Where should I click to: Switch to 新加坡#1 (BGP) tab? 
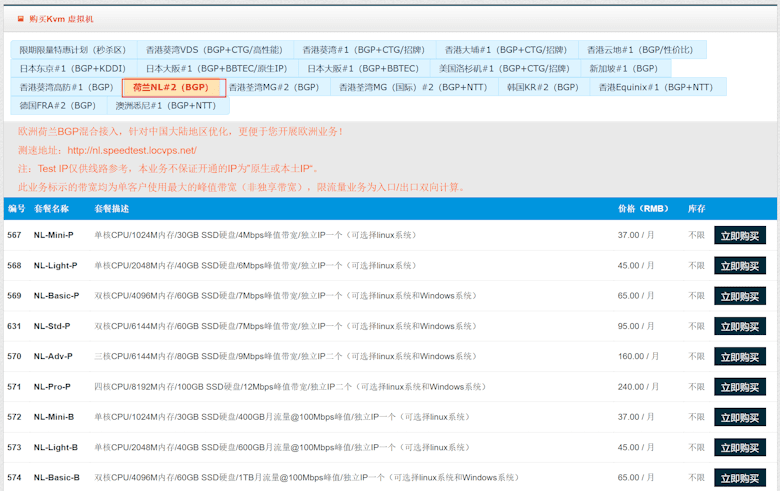click(x=625, y=69)
